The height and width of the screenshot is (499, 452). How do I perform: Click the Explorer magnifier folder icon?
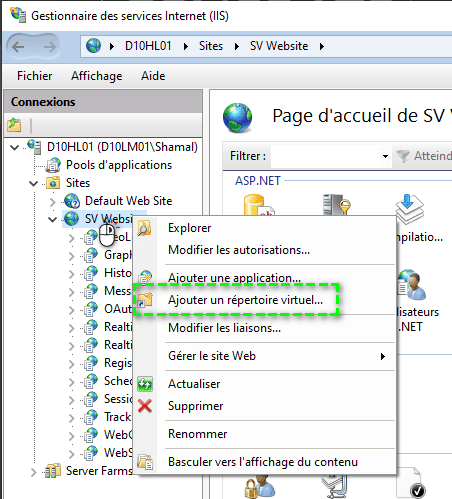[x=145, y=228]
